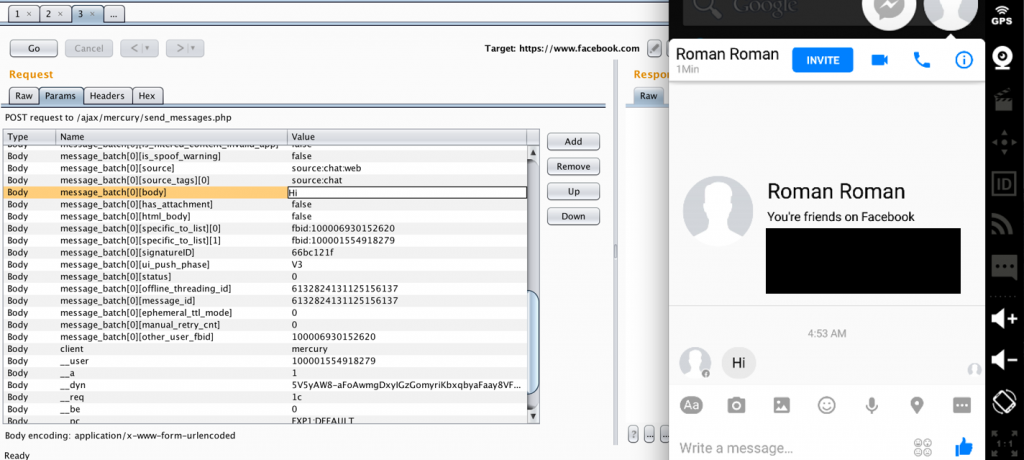The image size is (1024, 460).
Task: Sort by the Name column header
Action: click(171, 137)
